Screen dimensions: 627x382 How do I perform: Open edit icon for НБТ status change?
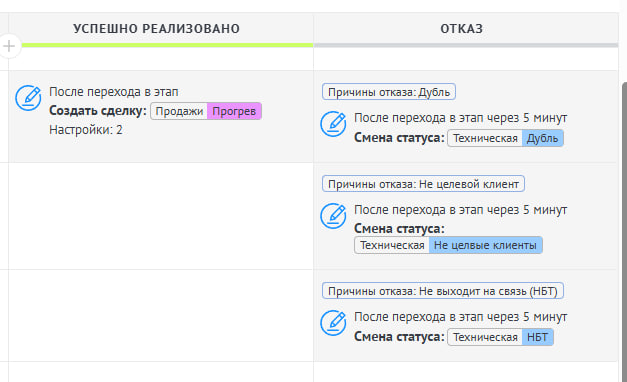[x=333, y=323]
